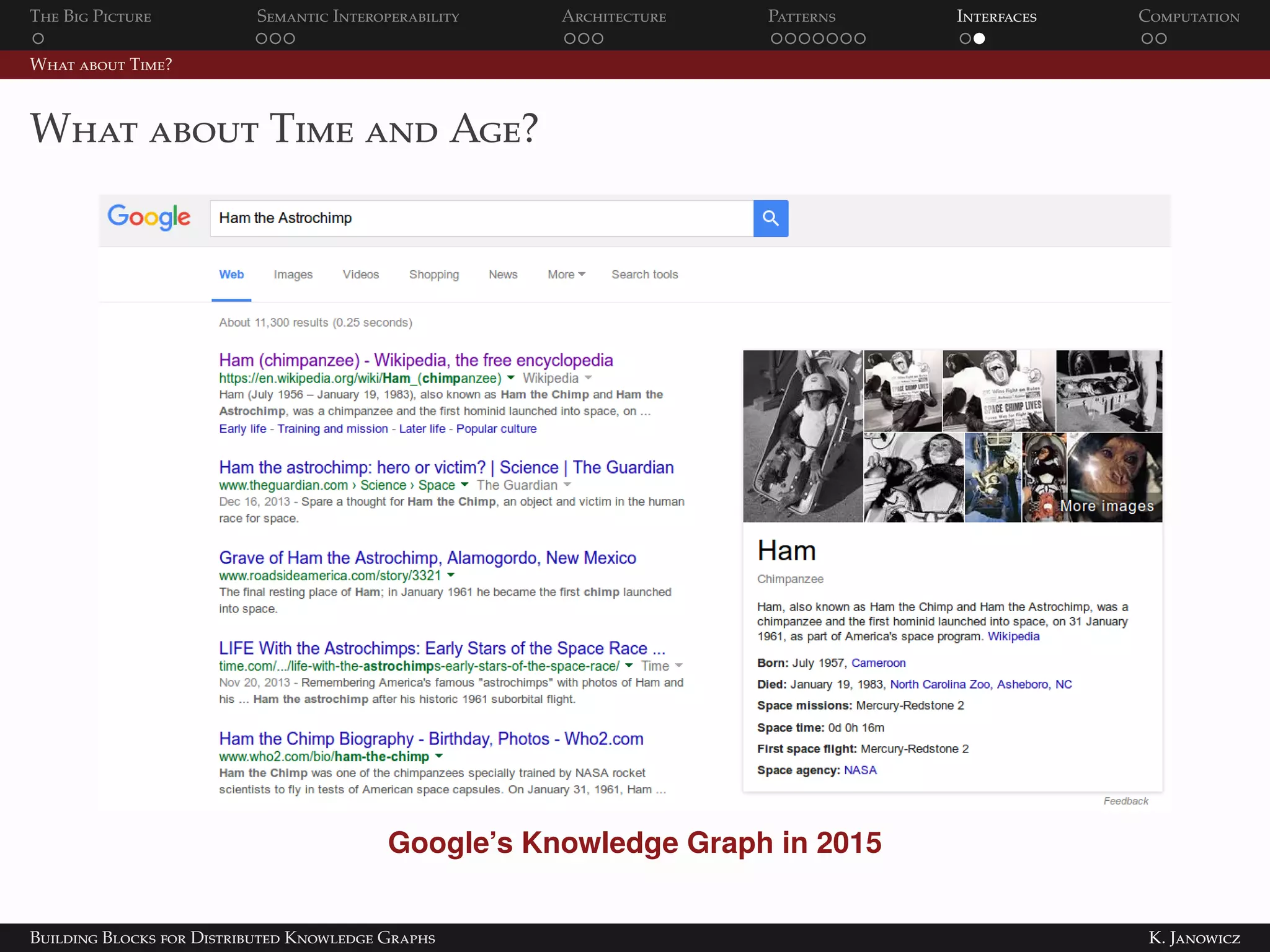Open the News tab

click(503, 275)
